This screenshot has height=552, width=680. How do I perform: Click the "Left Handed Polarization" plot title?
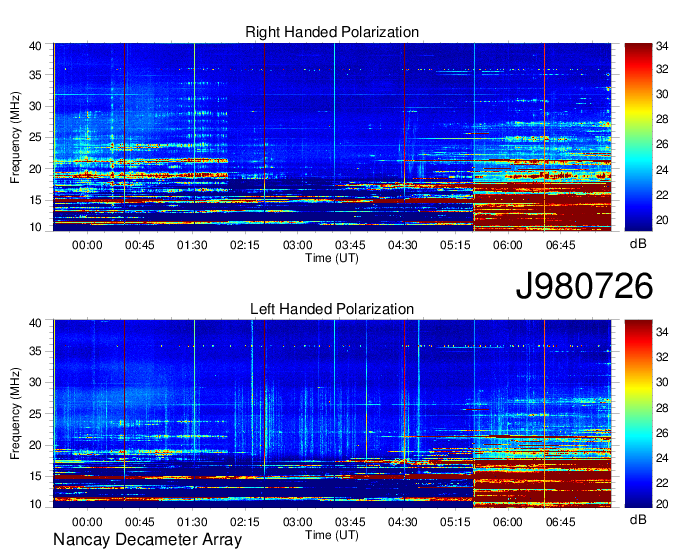tap(332, 309)
